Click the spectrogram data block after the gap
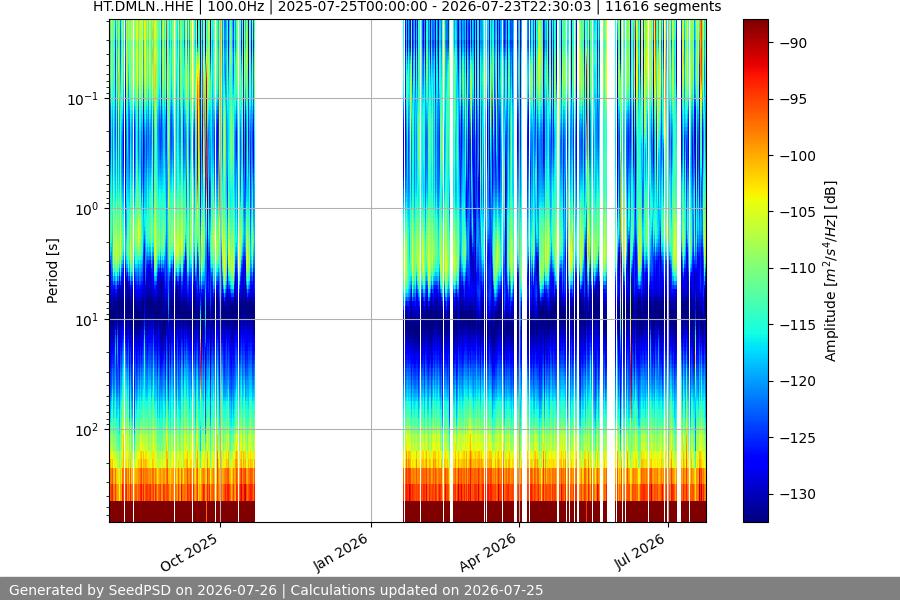 click(555, 271)
